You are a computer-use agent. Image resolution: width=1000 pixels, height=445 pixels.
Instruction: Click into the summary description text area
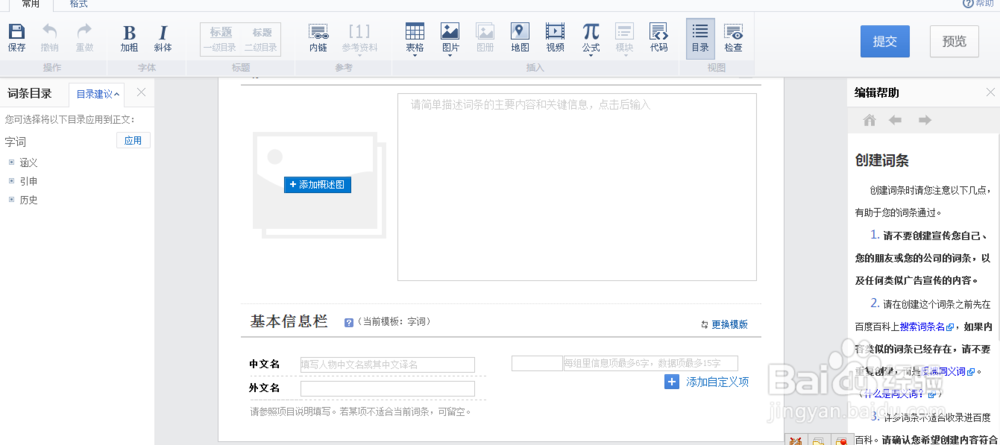point(577,187)
